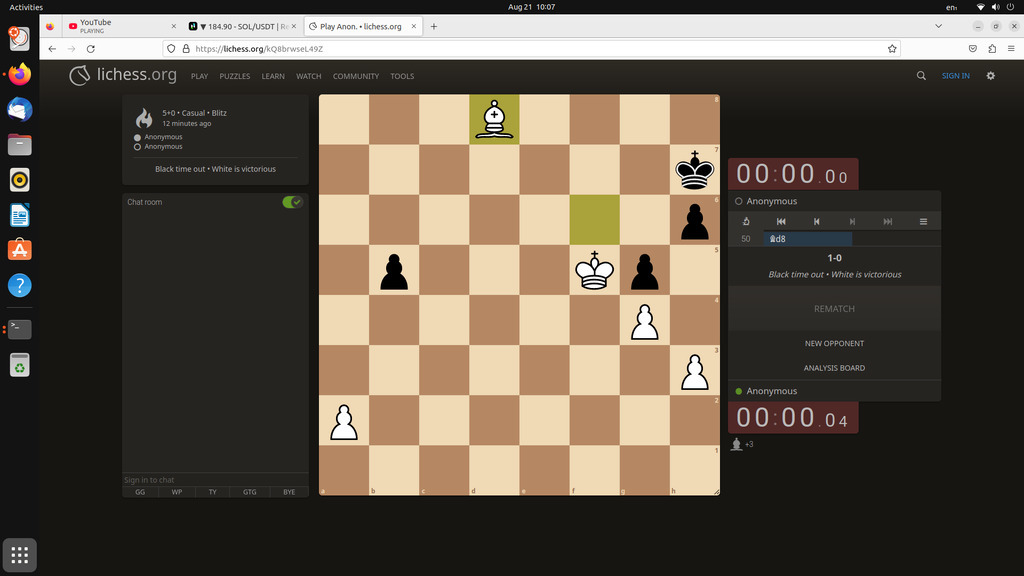Switch to the SOL/USDT tab
1024x576 pixels.
(243, 26)
